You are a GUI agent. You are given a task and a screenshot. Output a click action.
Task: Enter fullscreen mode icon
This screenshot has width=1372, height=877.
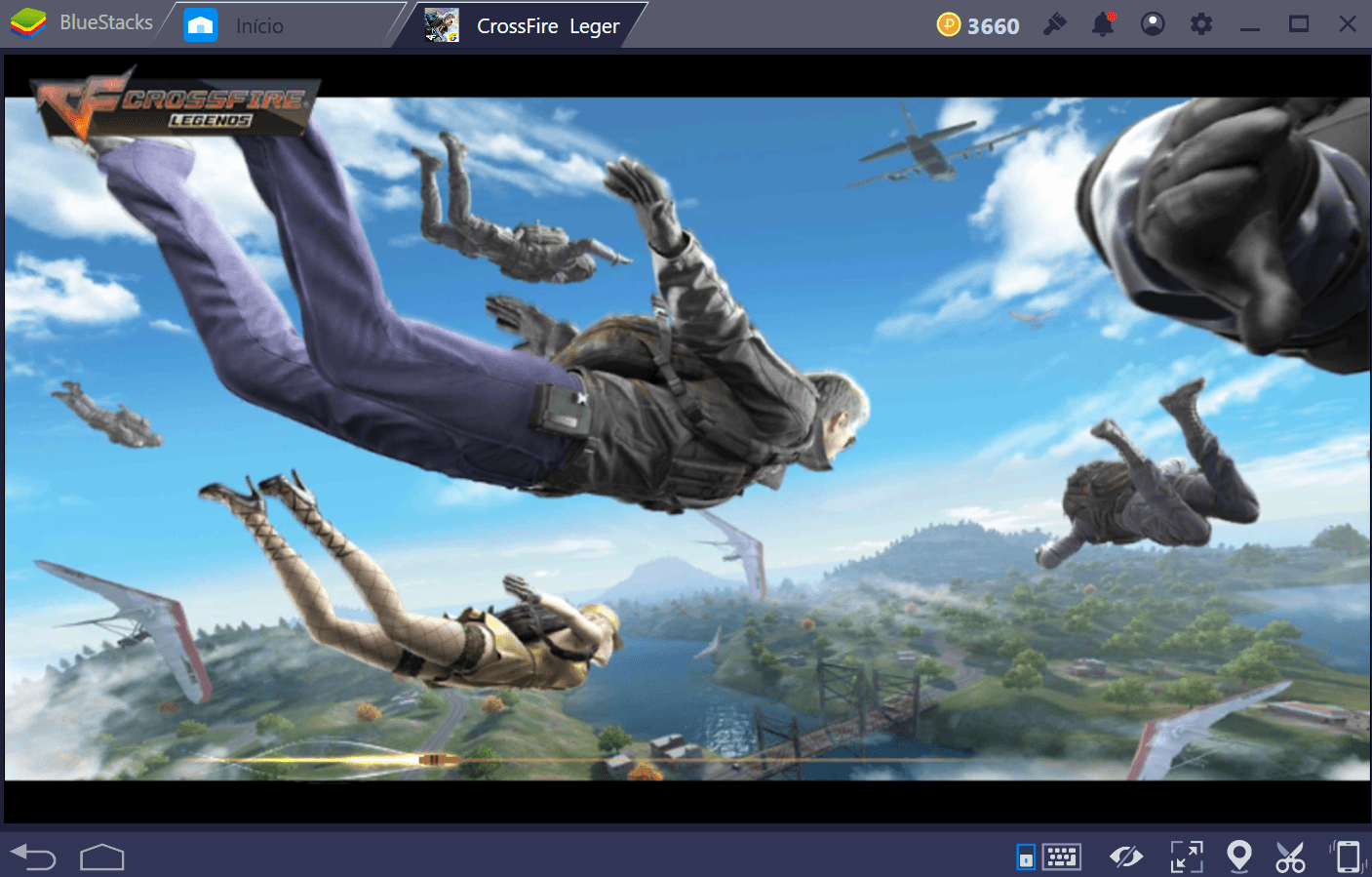(1187, 857)
